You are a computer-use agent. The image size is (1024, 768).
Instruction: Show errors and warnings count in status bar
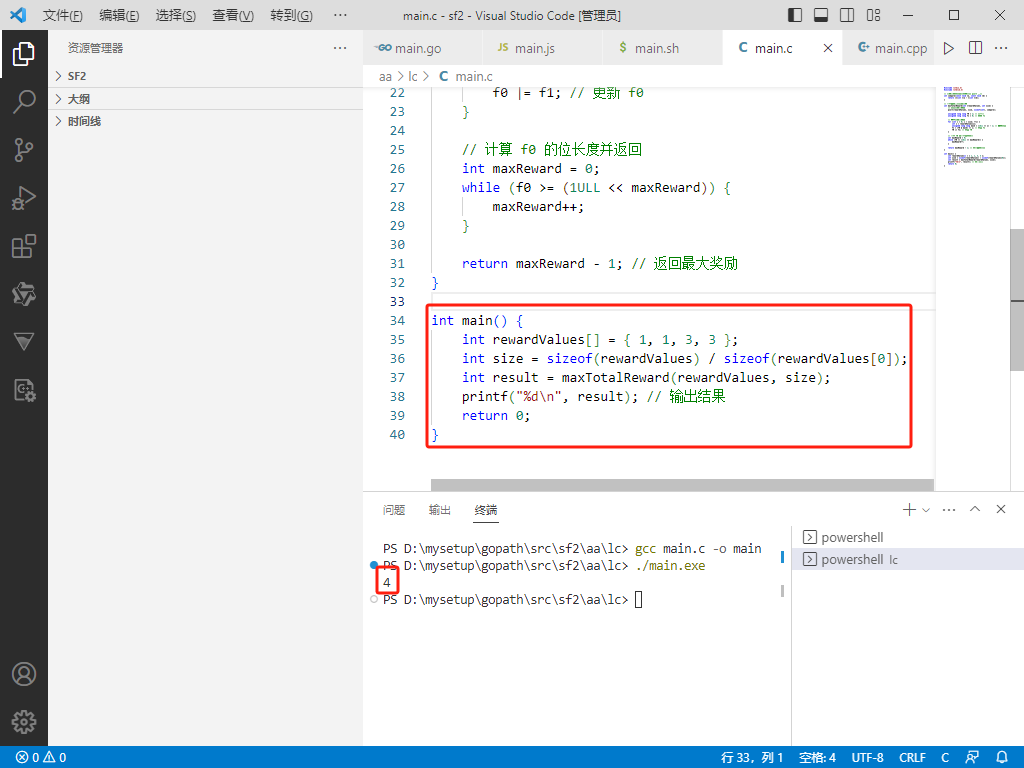click(41, 758)
